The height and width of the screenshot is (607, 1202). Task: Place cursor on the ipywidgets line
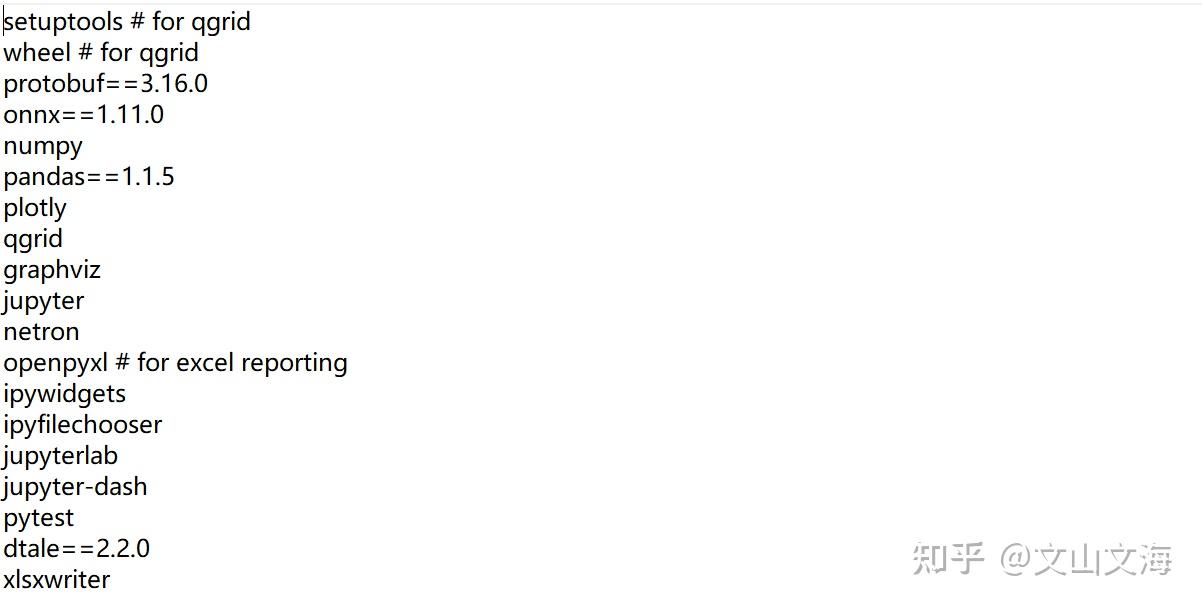[64, 394]
